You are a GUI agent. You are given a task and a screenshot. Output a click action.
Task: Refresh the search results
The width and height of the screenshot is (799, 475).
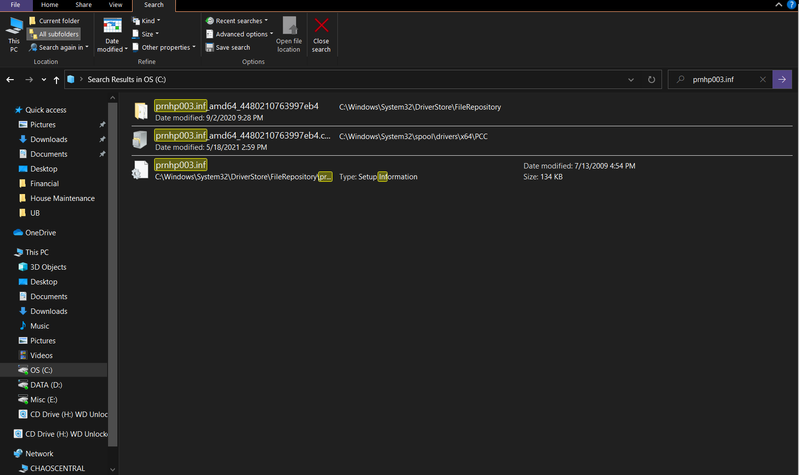pos(651,80)
